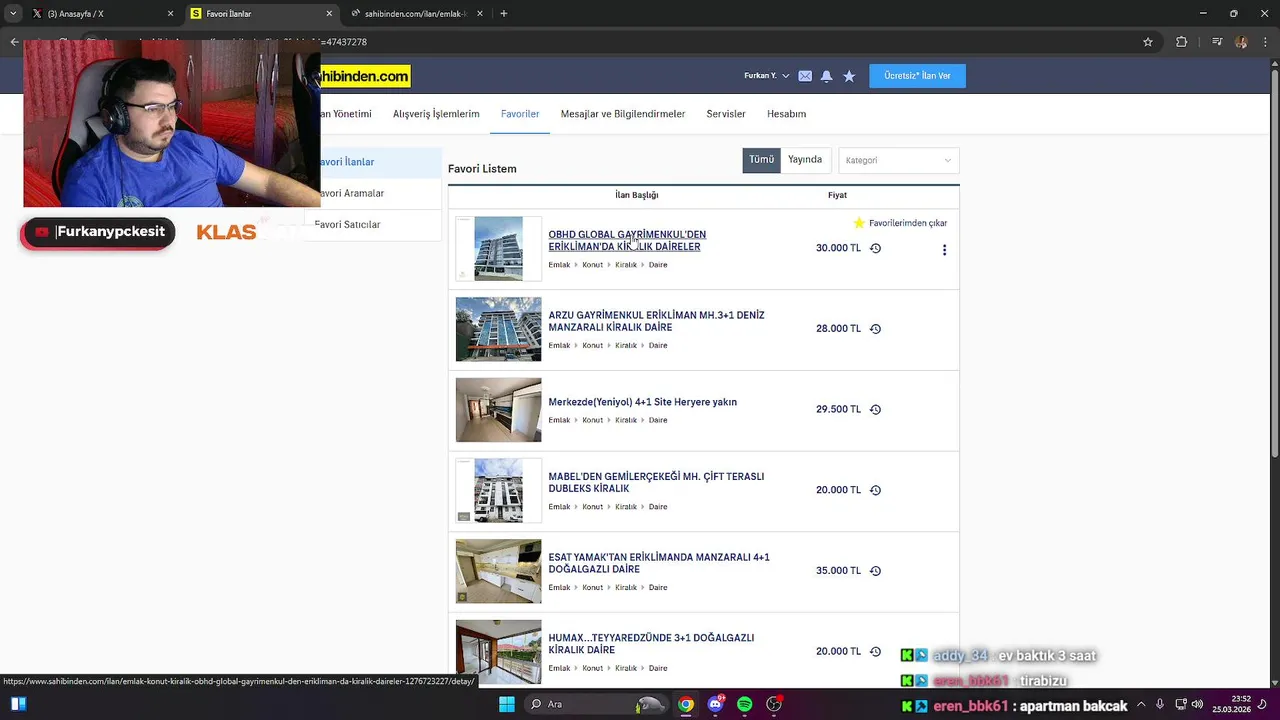Bookmark this page with Chrome's star icon
1280x720 pixels.
click(x=1148, y=42)
